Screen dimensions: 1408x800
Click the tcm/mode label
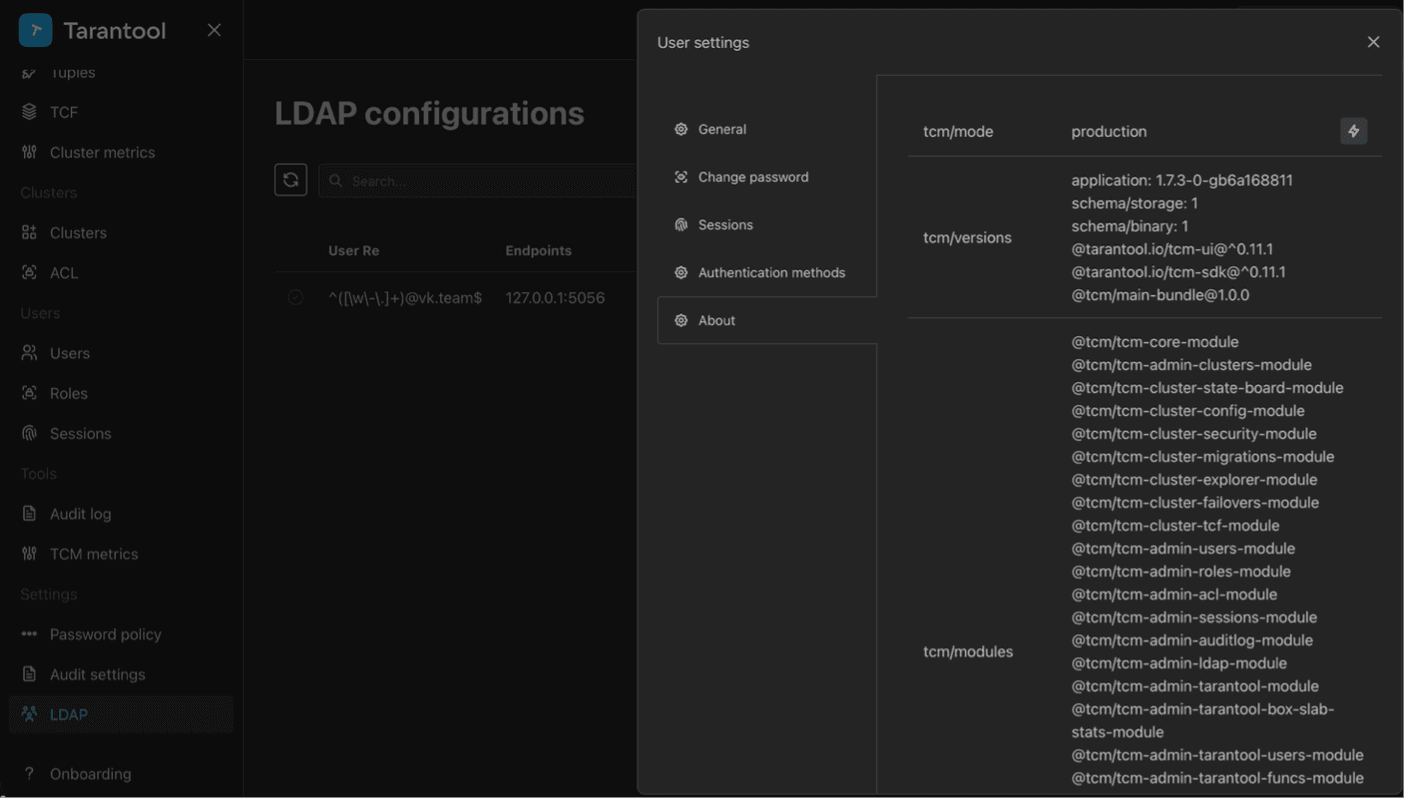click(x=958, y=131)
